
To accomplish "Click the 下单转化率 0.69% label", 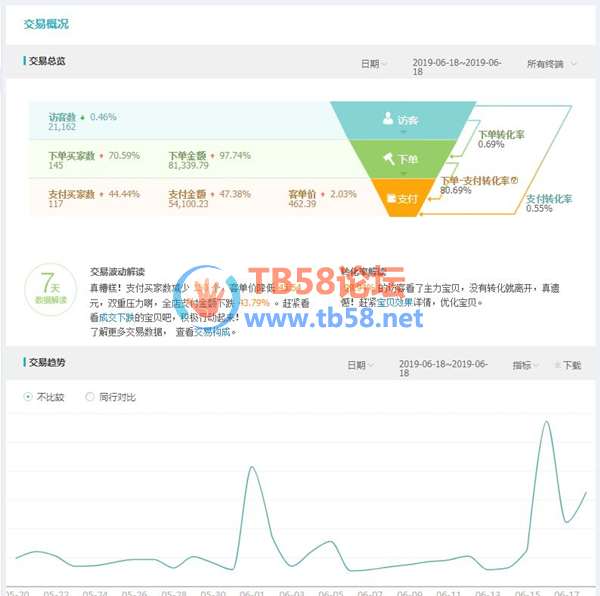I will point(501,139).
